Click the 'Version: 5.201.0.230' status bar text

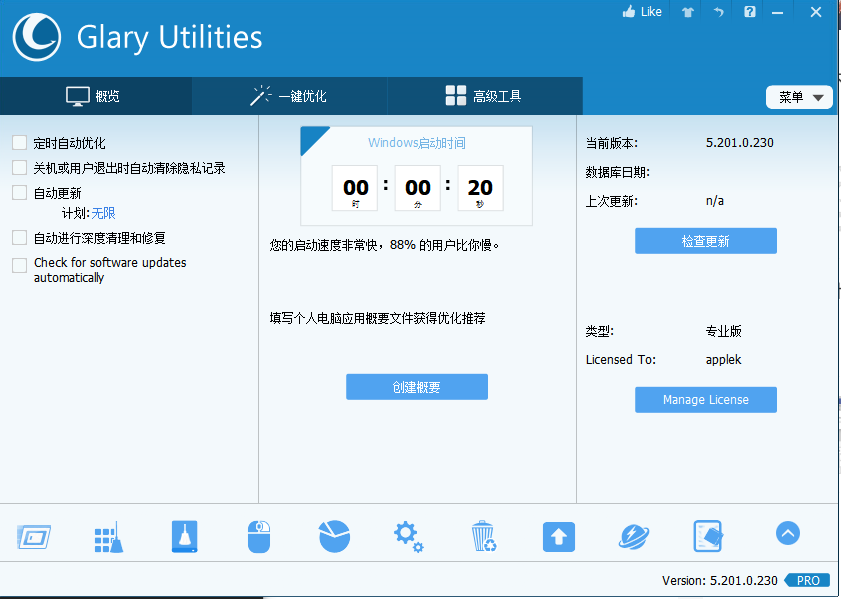click(720, 580)
